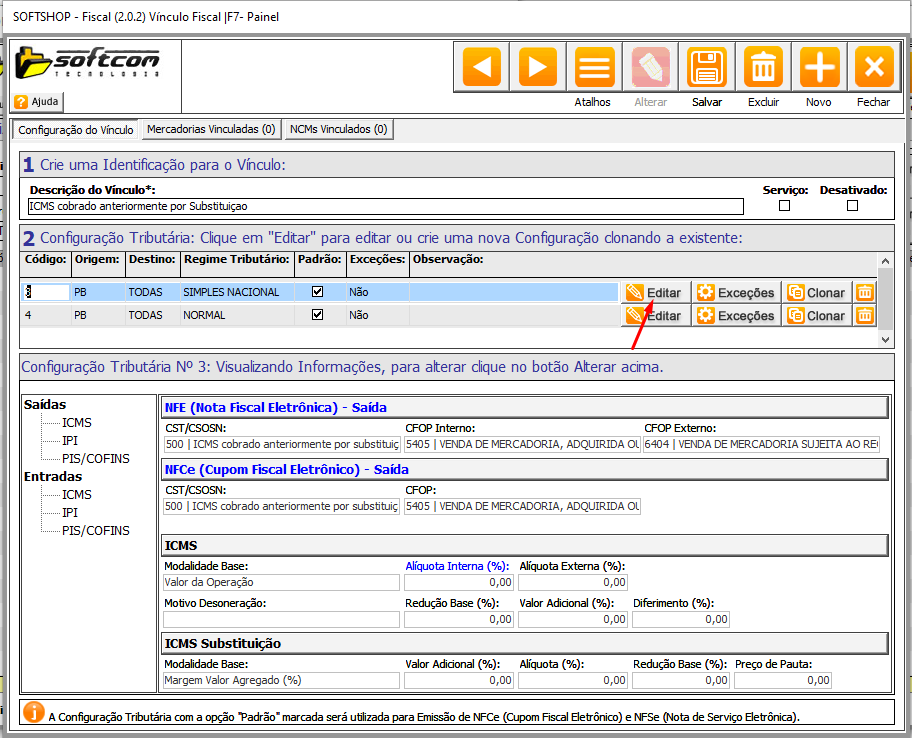
Task: Toggle the Serviço checkbox
Action: coord(785,206)
